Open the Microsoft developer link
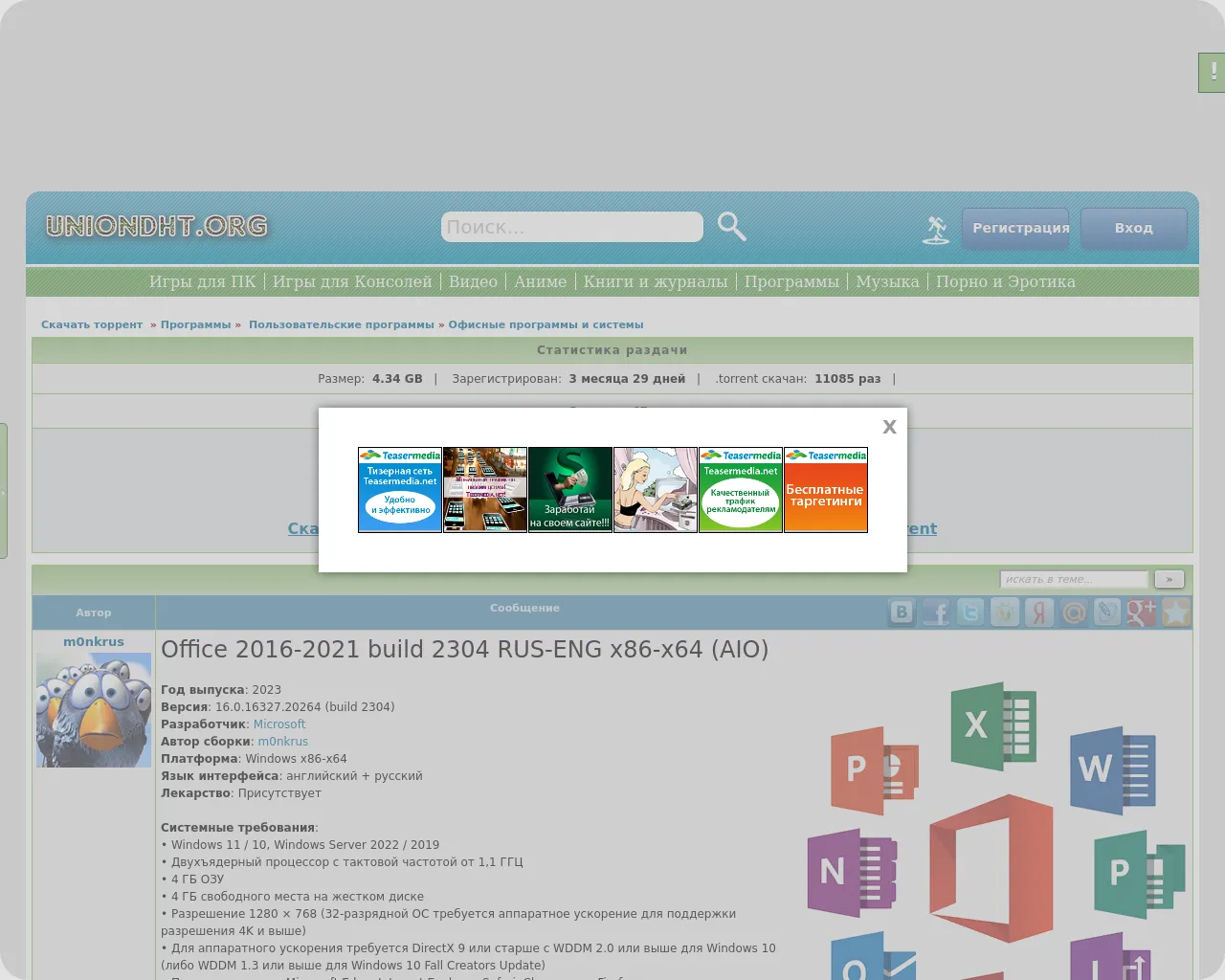This screenshot has height=980, width=1225. (279, 724)
